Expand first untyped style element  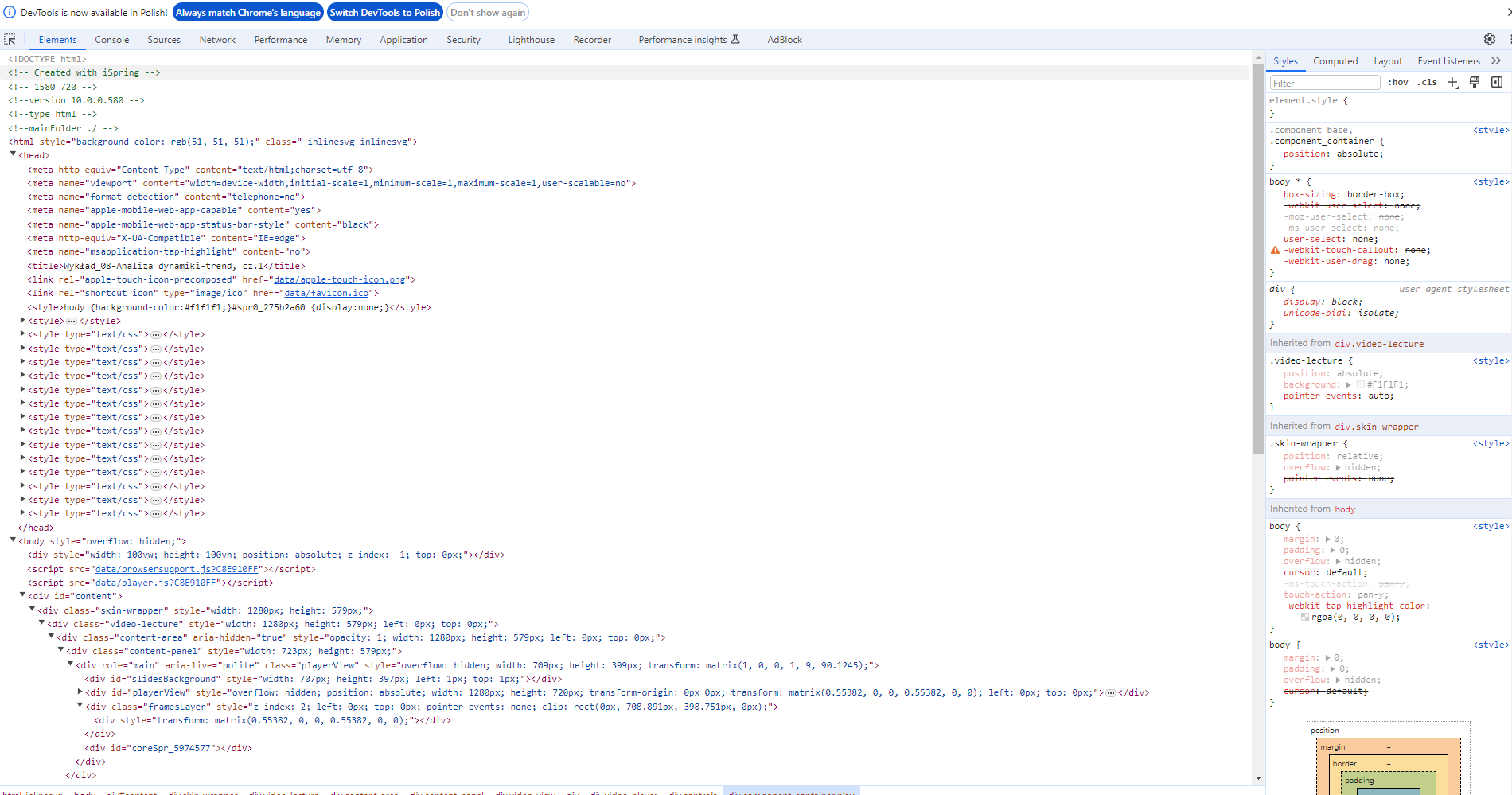click(x=22, y=321)
